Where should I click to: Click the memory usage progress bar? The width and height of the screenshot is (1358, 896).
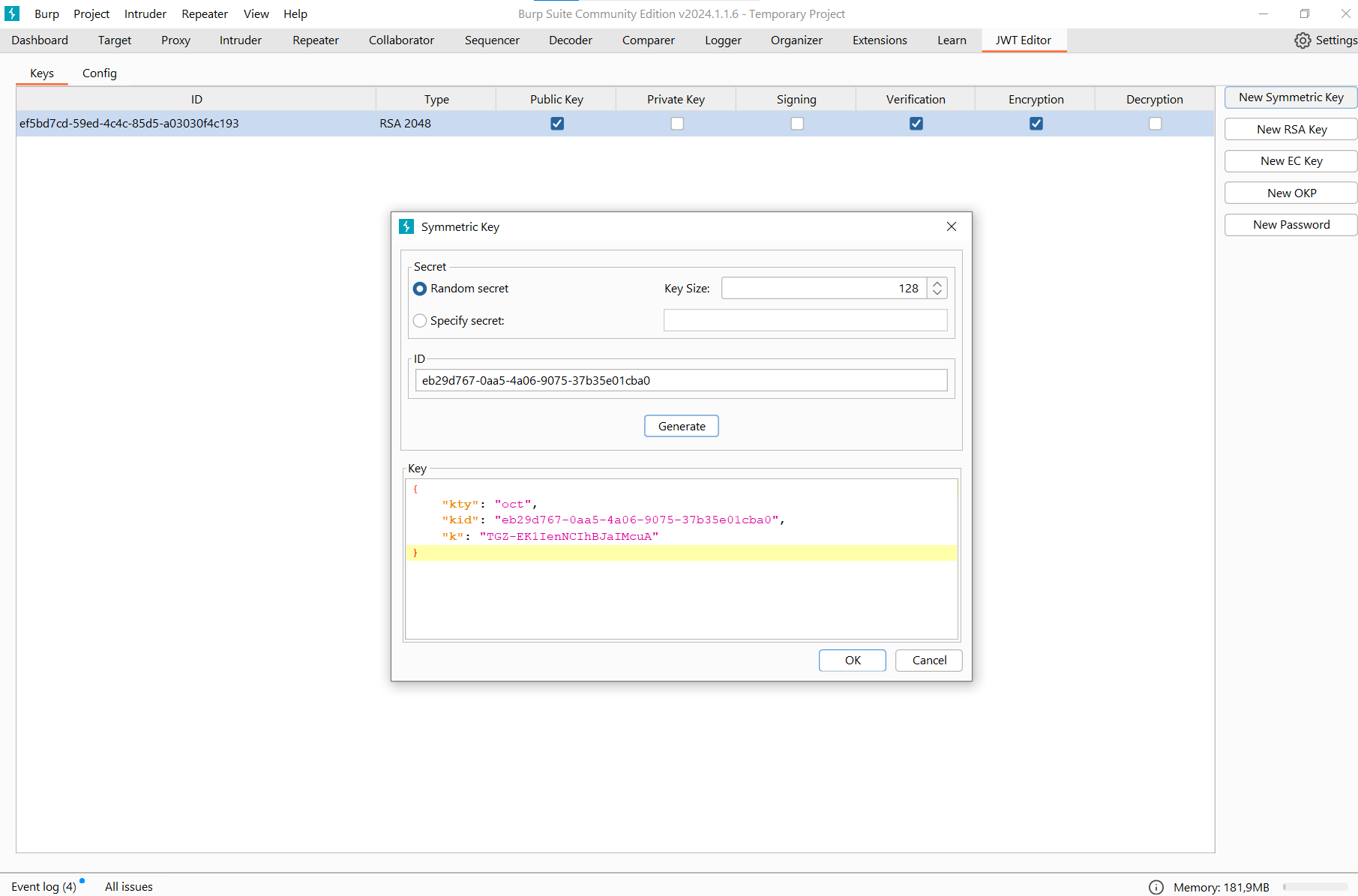point(1315,887)
